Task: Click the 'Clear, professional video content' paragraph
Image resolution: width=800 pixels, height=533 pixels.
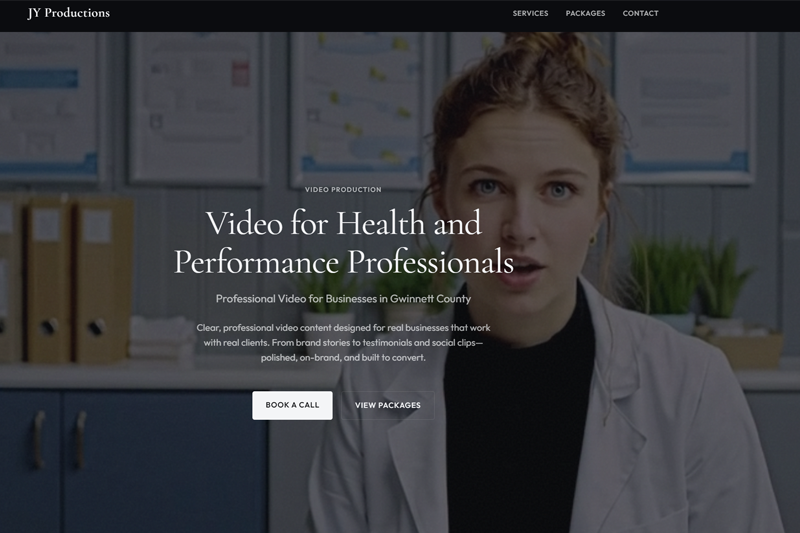Action: point(343,342)
